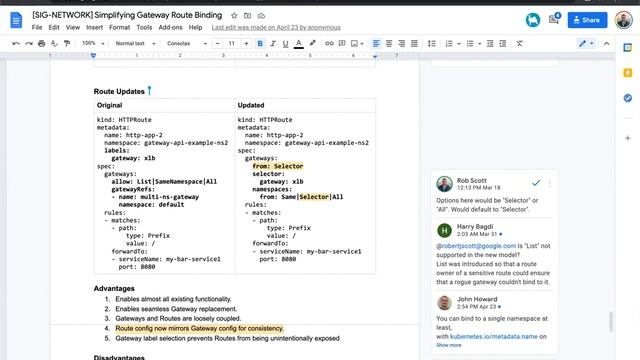
Task: Click the Share button
Action: [x=587, y=20]
